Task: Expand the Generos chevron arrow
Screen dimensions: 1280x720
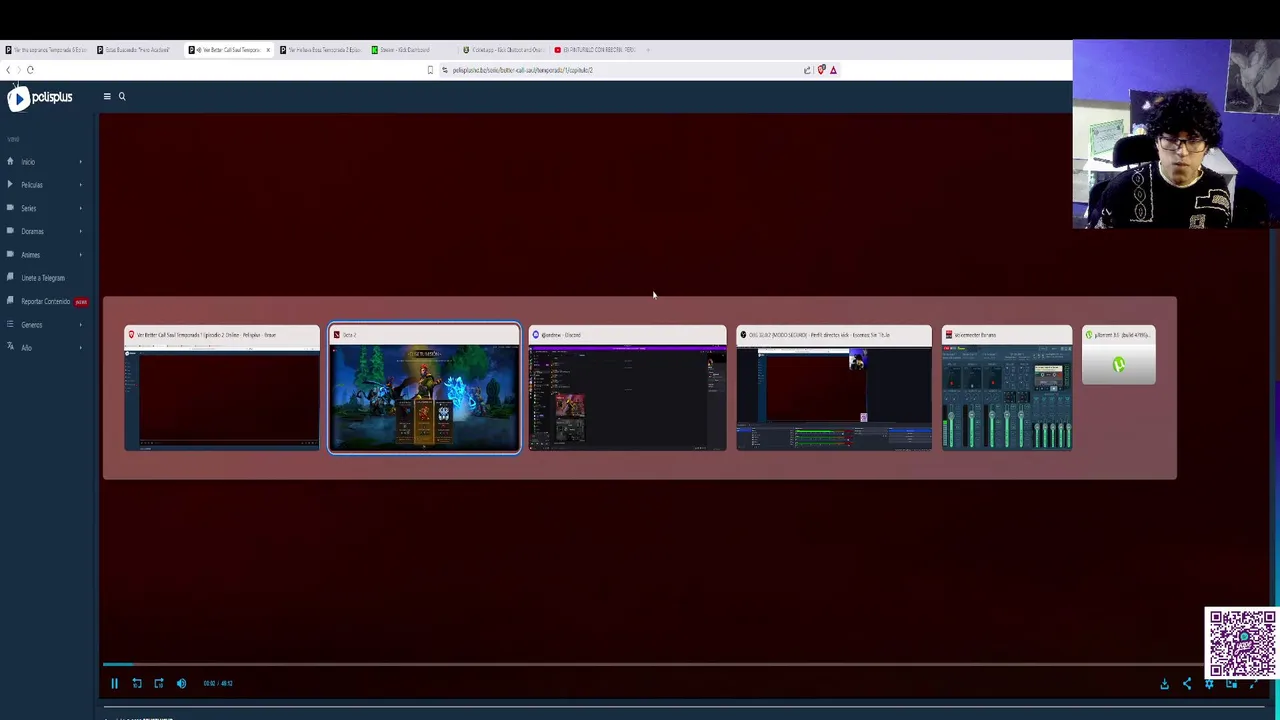Action: (81, 325)
